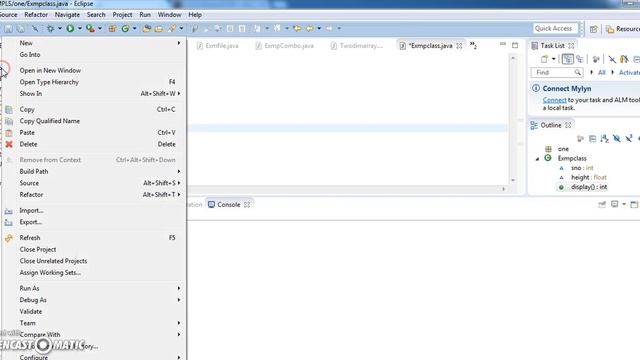Click the Last Edit Location arrow icon
Viewport: 640px width, 360px height.
[x=297, y=28]
